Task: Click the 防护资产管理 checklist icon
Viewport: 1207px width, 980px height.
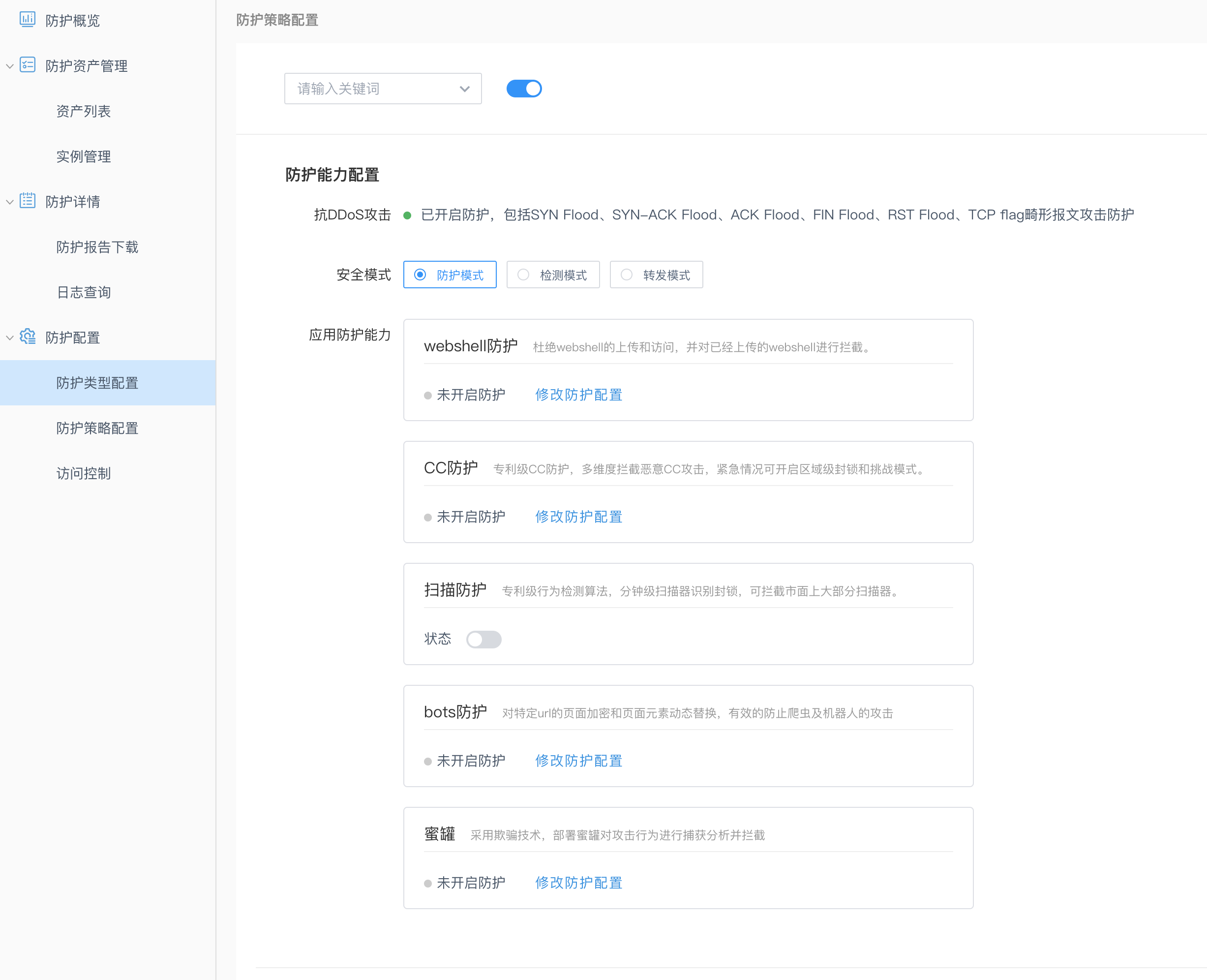Action: pyautogui.click(x=27, y=65)
